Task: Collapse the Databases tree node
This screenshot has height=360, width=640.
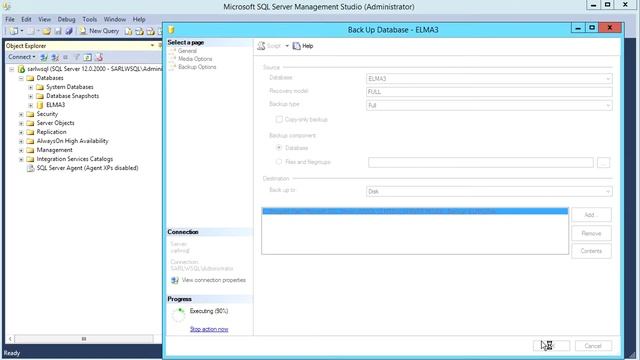Action: click(21, 78)
